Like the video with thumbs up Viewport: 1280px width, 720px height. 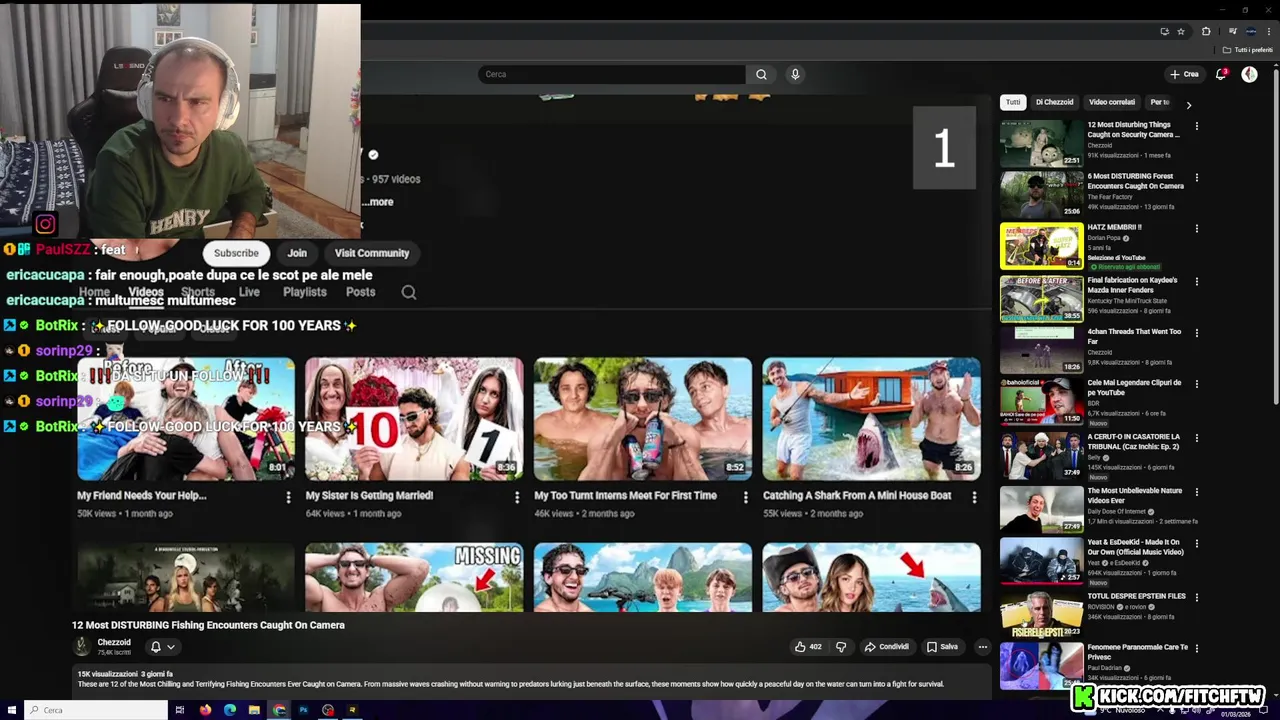[x=808, y=647]
